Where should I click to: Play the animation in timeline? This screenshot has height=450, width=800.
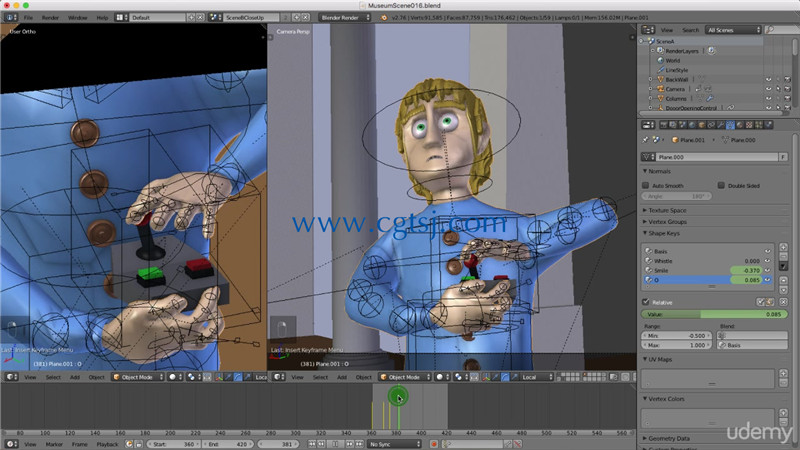pos(335,444)
